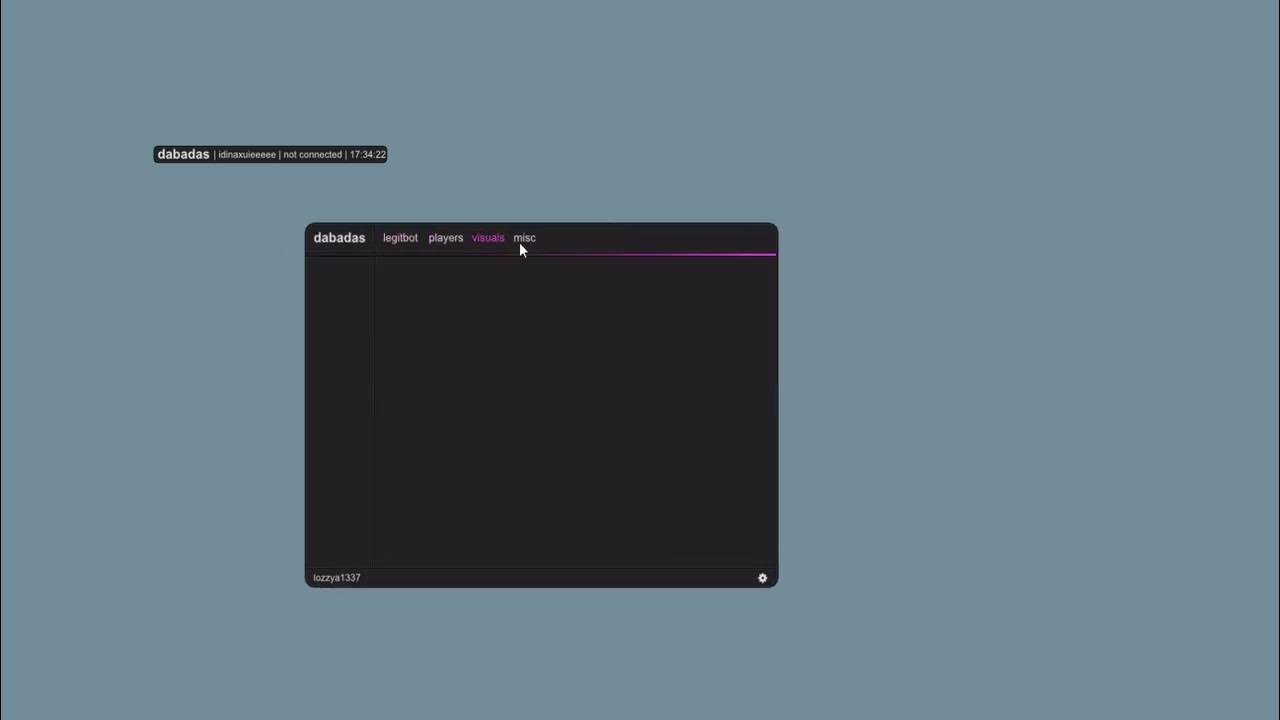Screen dimensions: 1280x720
Task: Open the misc tab
Action: click(525, 238)
